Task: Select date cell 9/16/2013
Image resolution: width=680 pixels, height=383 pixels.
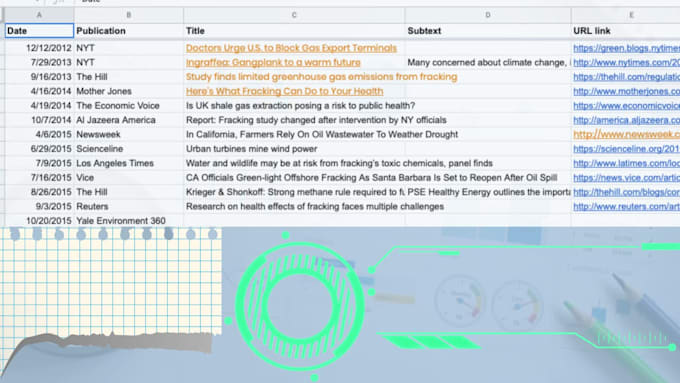Action: tap(39, 77)
